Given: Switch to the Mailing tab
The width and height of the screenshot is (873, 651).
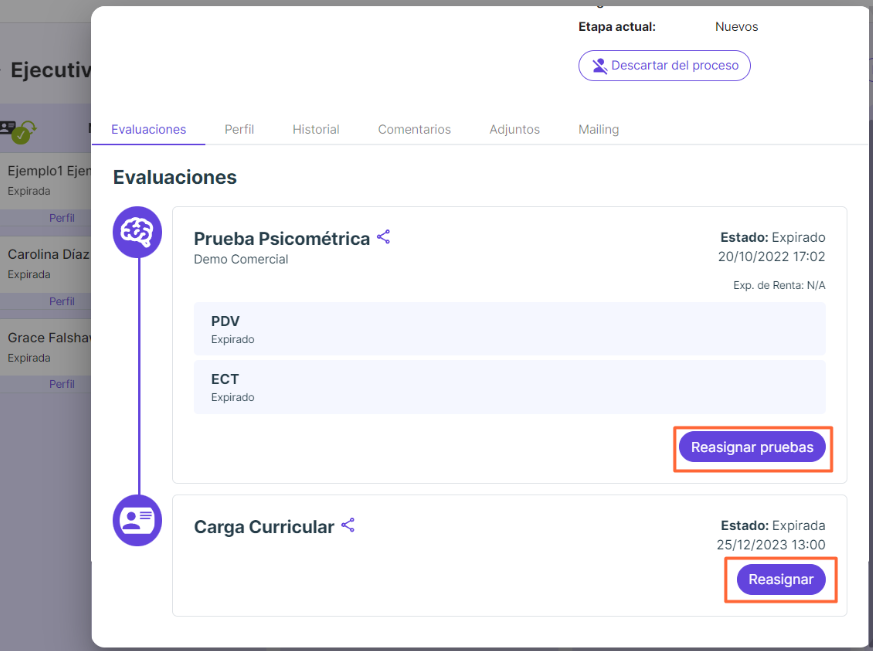Looking at the screenshot, I should [599, 129].
